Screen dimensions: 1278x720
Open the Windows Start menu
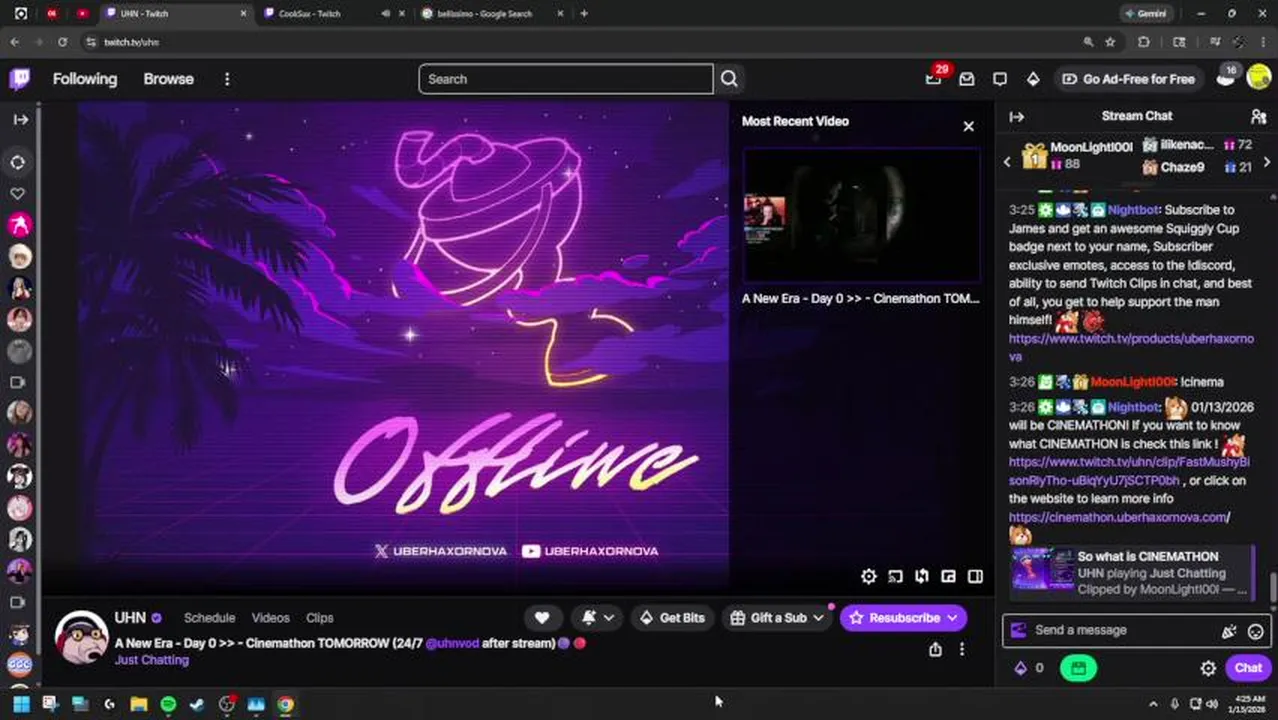click(x=20, y=704)
